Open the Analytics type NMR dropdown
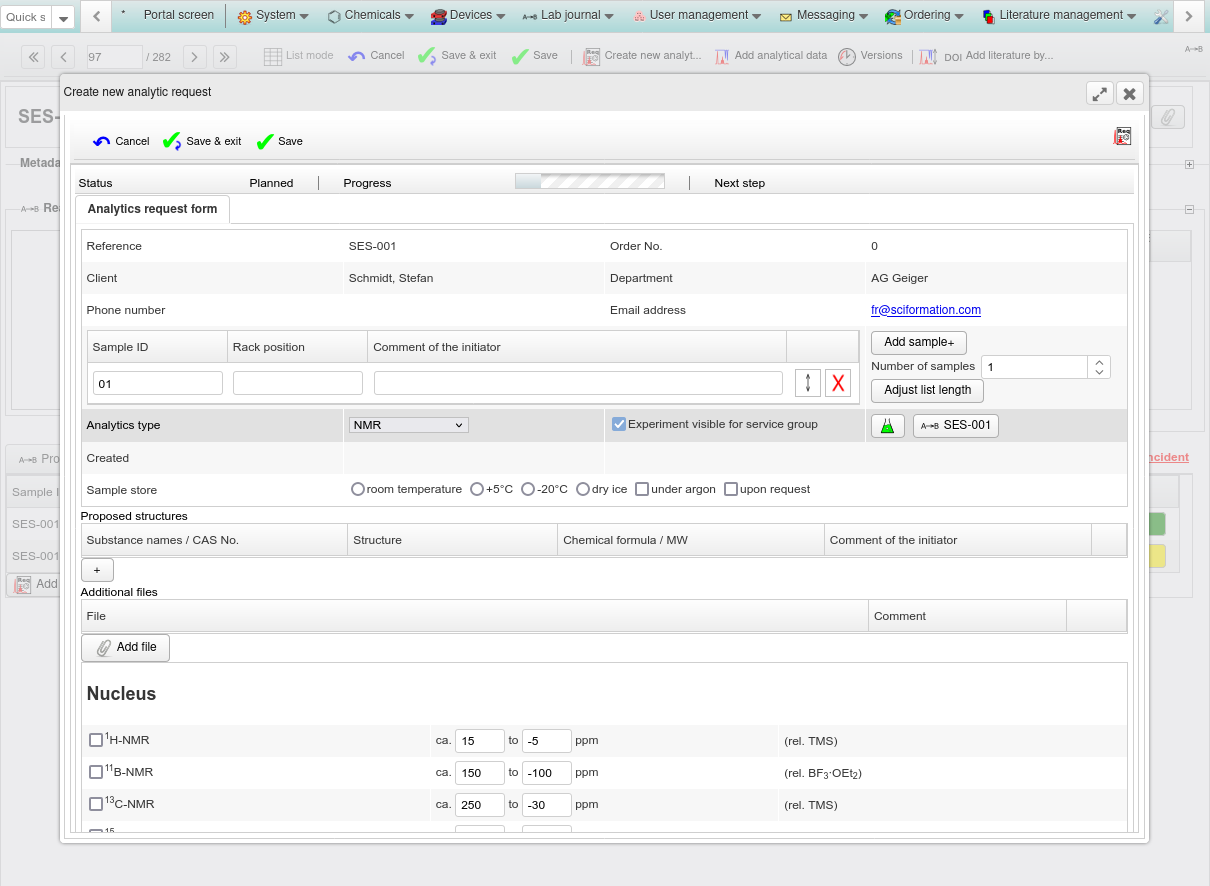1210x886 pixels. [x=408, y=425]
